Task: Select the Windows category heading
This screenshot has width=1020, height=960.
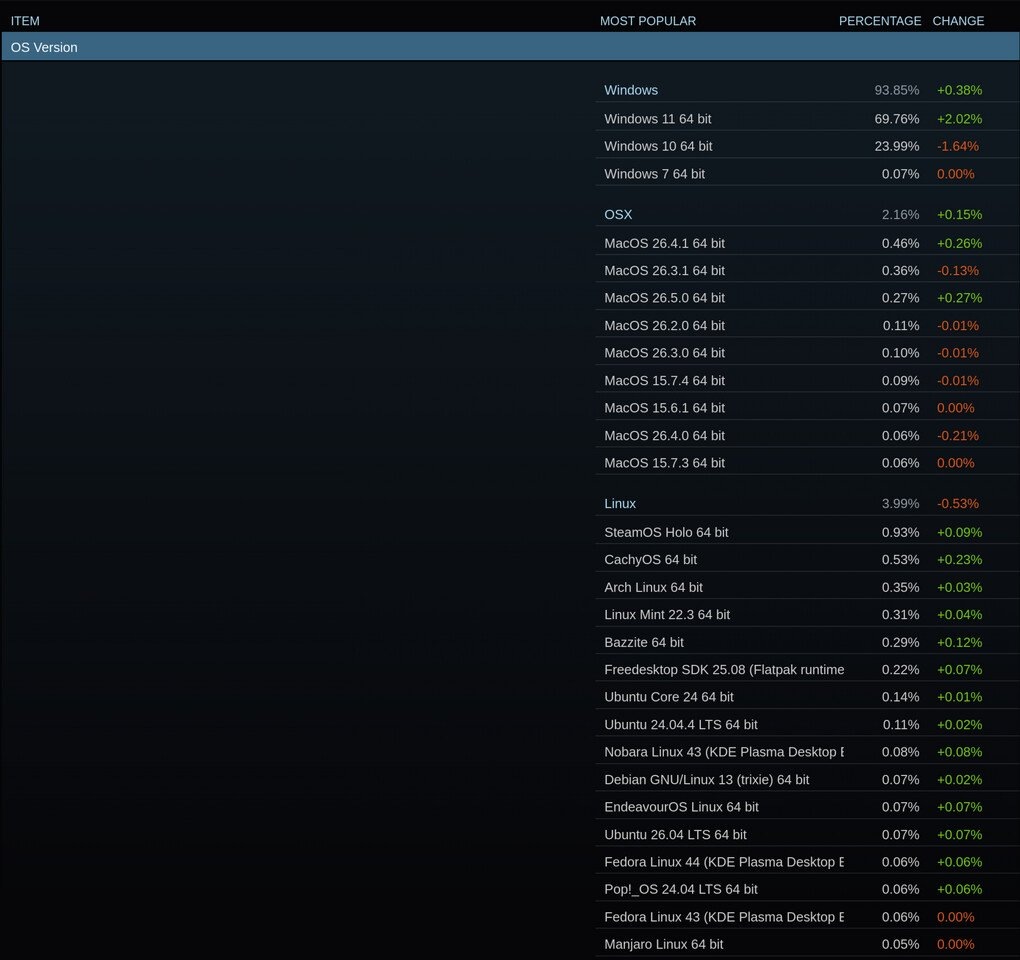Action: [630, 90]
